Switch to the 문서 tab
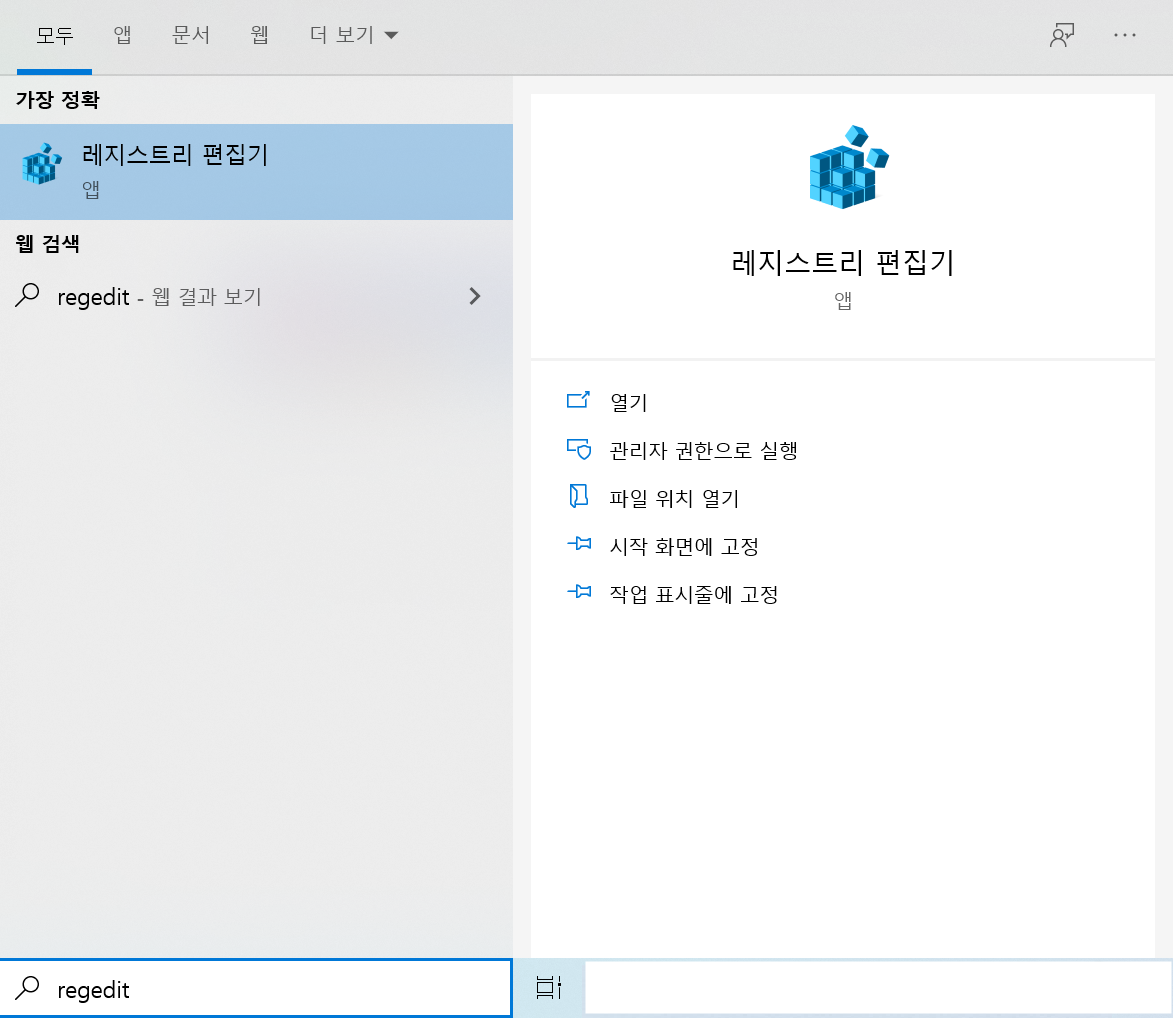The height and width of the screenshot is (1018, 1173). click(x=191, y=35)
